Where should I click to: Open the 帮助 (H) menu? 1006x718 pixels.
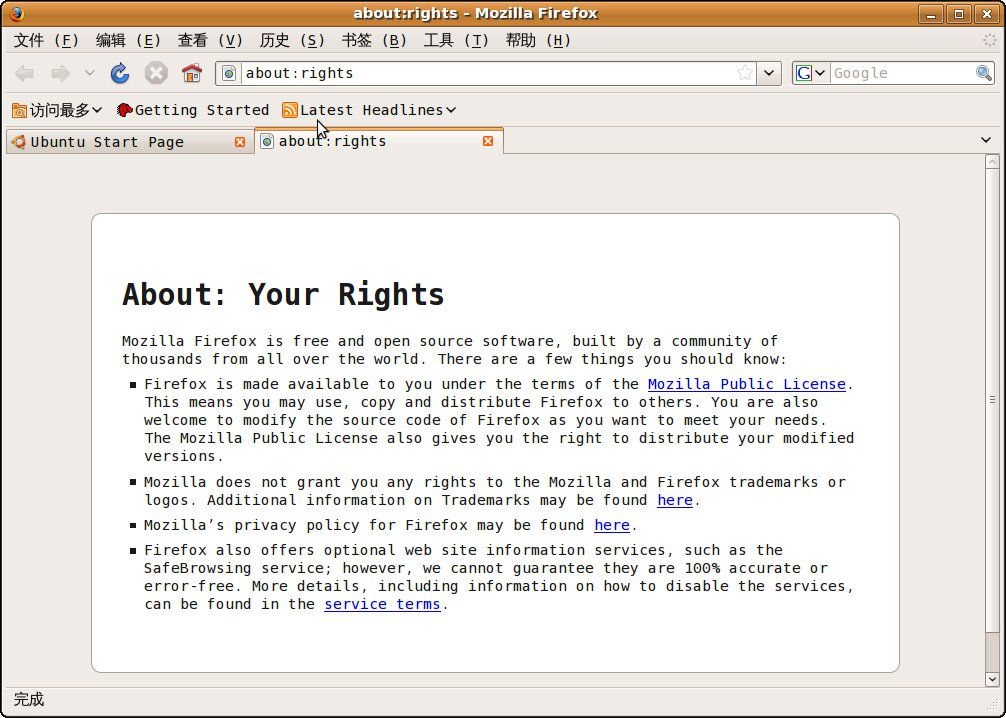click(x=539, y=40)
